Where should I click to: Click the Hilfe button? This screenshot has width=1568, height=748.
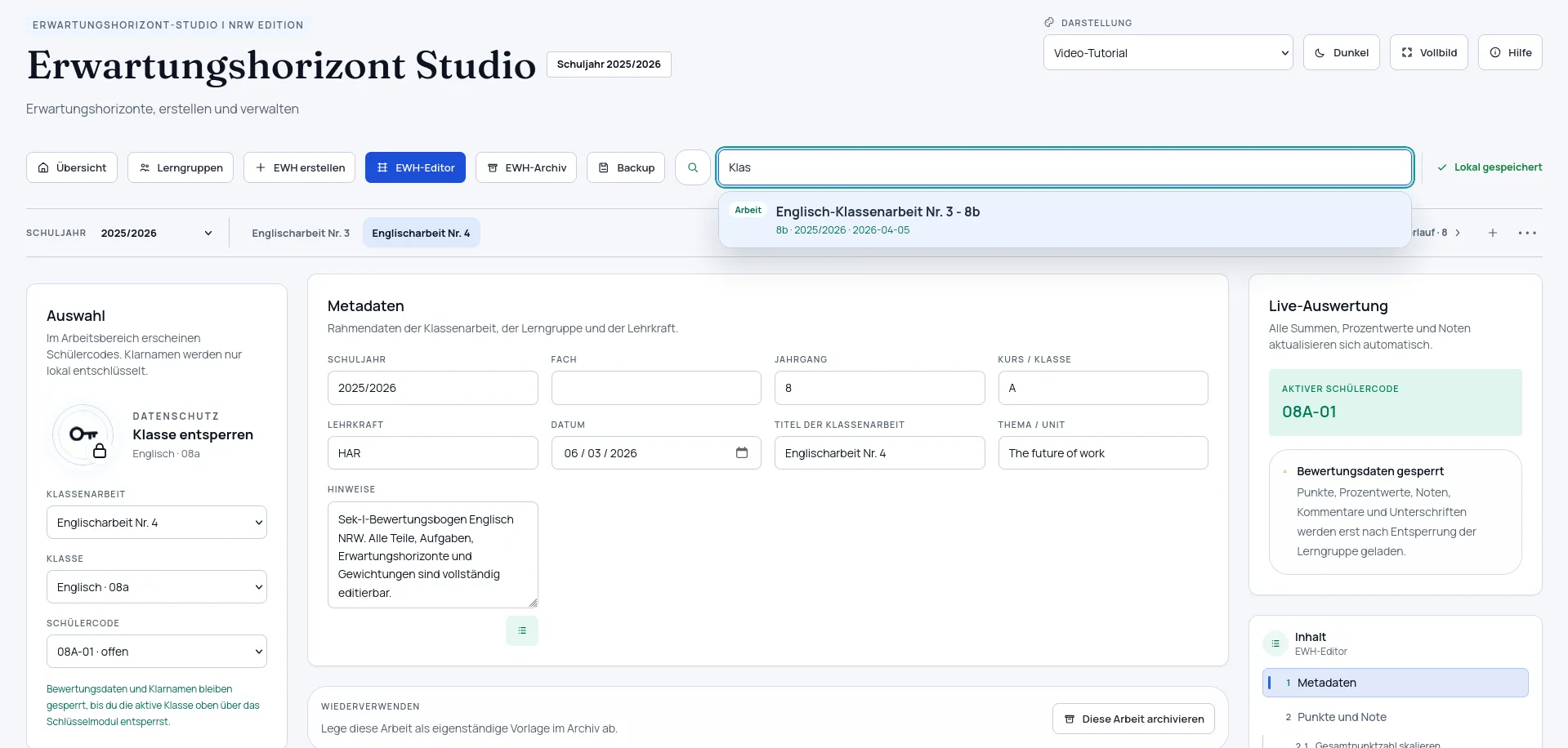(x=1510, y=52)
